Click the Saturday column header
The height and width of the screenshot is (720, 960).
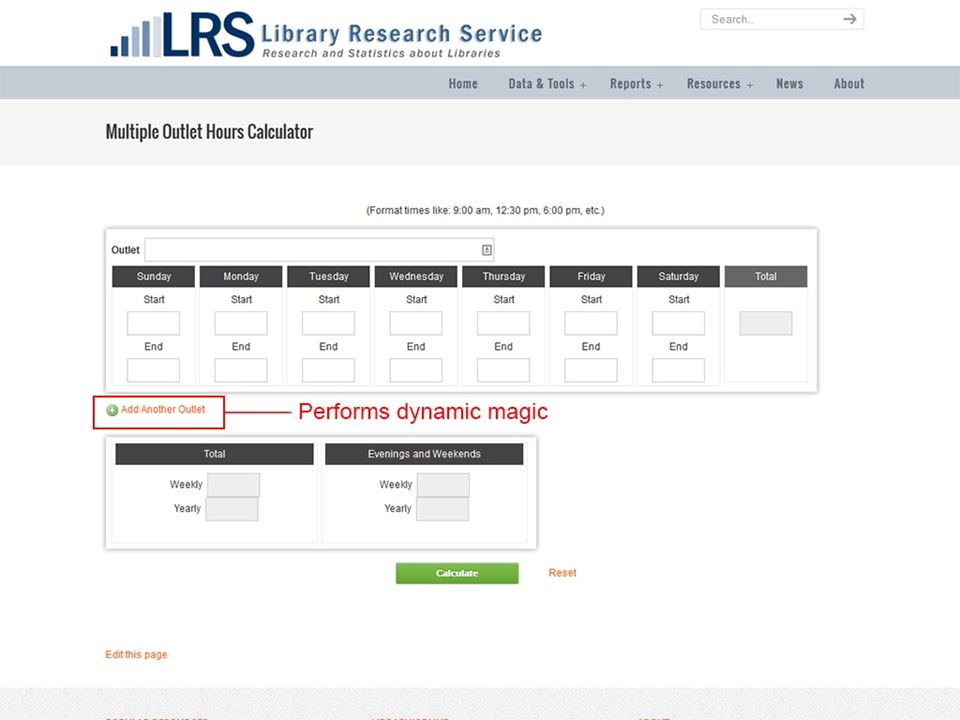click(678, 276)
